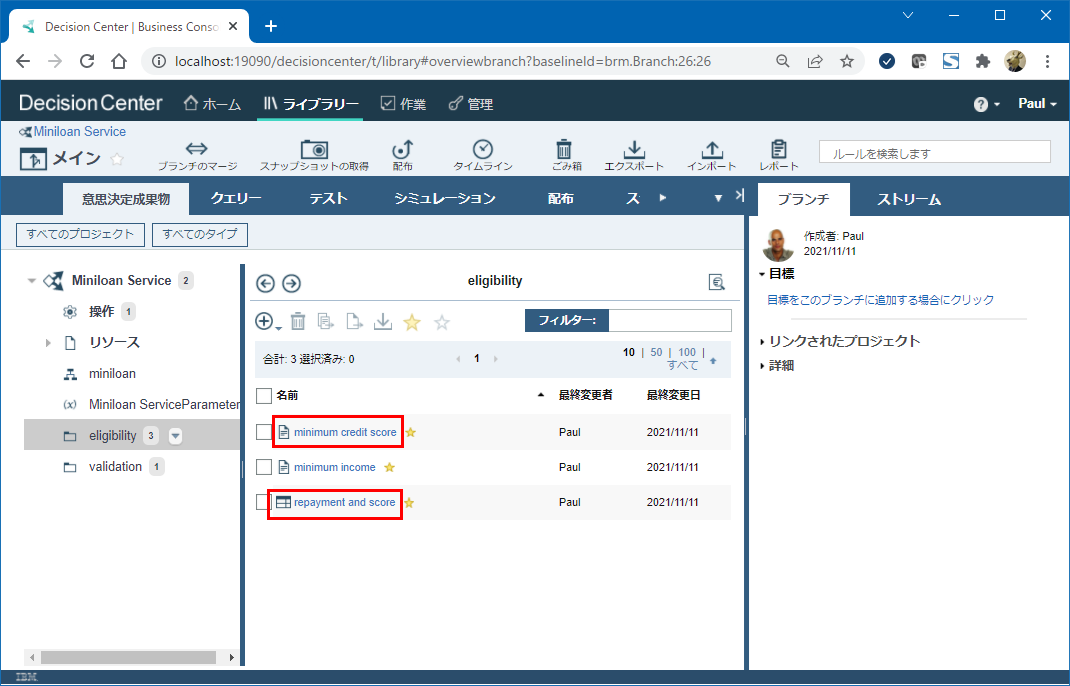This screenshot has width=1070, height=686.
Task: Click the すべてのプロジェクト filter button
Action: [81, 235]
